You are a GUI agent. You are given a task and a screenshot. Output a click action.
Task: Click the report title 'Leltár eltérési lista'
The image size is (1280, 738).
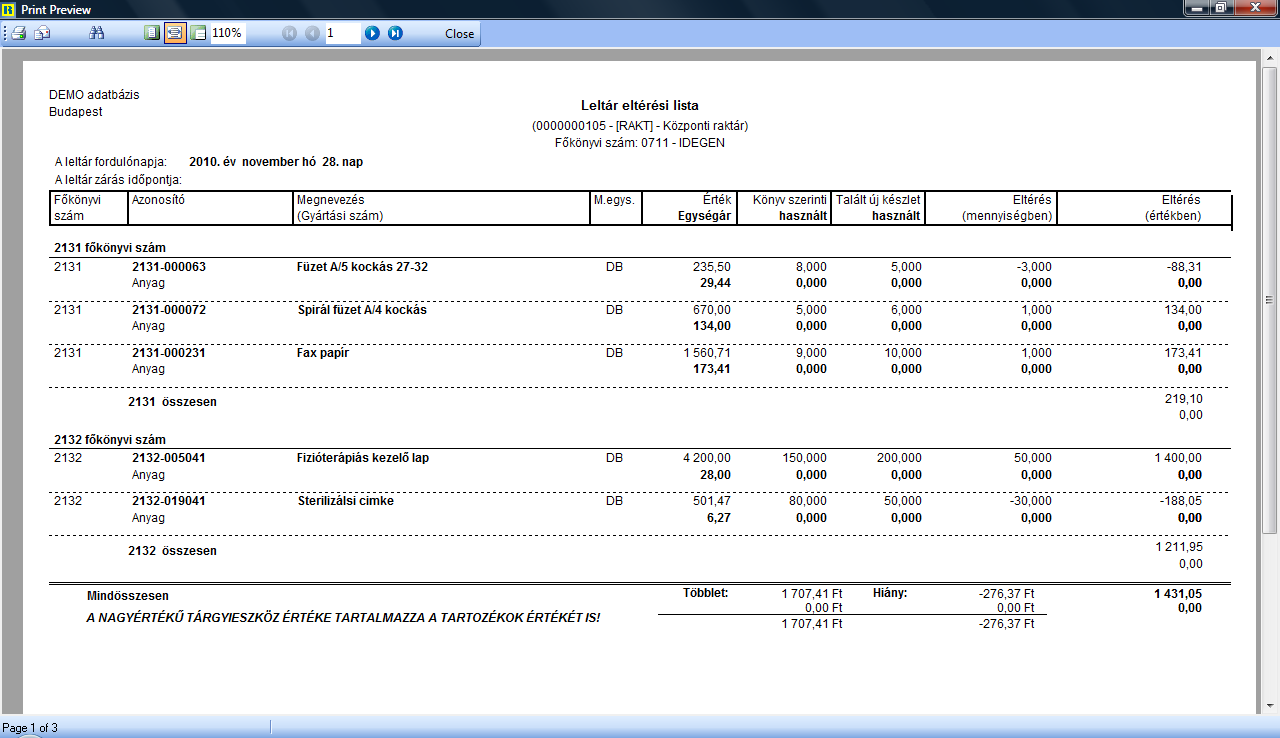pos(640,105)
